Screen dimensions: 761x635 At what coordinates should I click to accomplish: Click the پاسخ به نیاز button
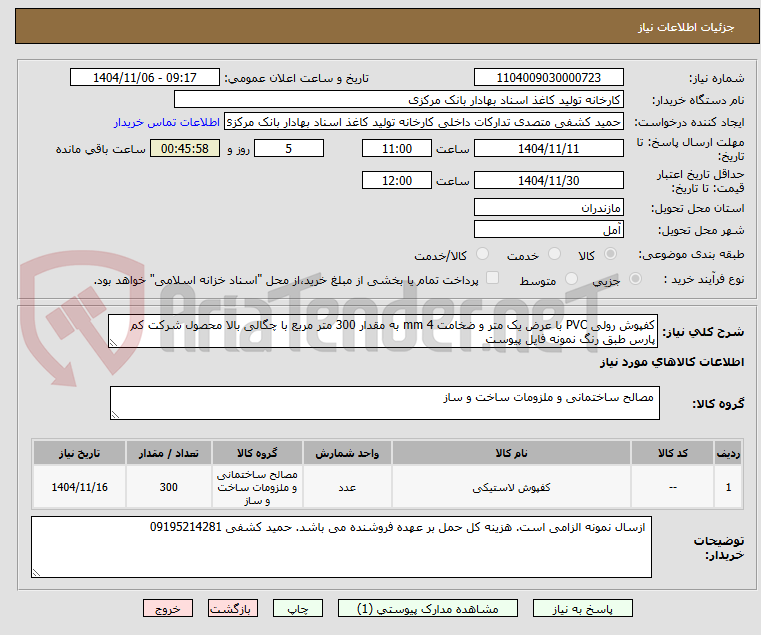coord(582,608)
